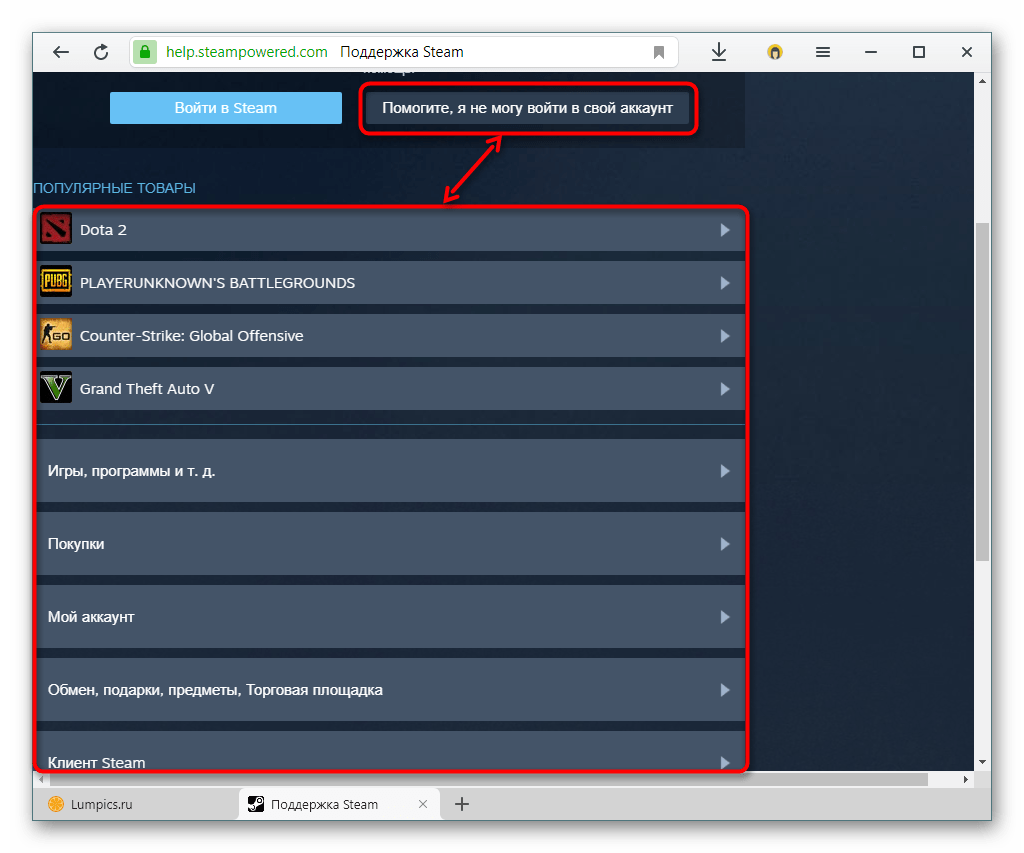
Task: Reload the page with refresh icon
Action: [x=101, y=52]
